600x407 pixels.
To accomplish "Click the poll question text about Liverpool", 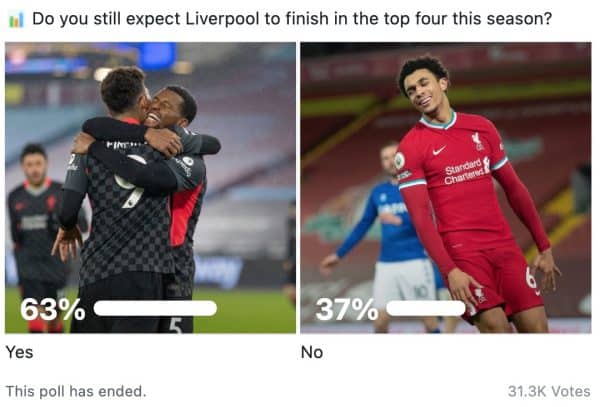I will coord(292,19).
